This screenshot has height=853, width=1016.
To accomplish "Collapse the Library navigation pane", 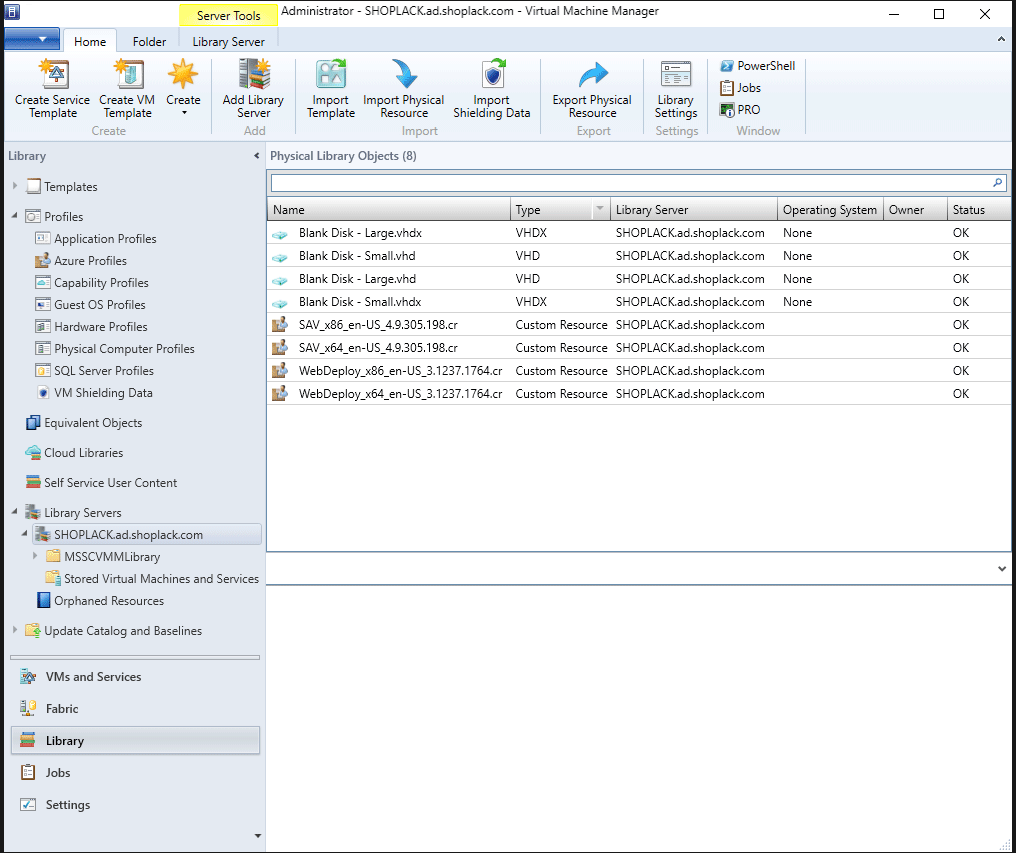I will [x=257, y=156].
